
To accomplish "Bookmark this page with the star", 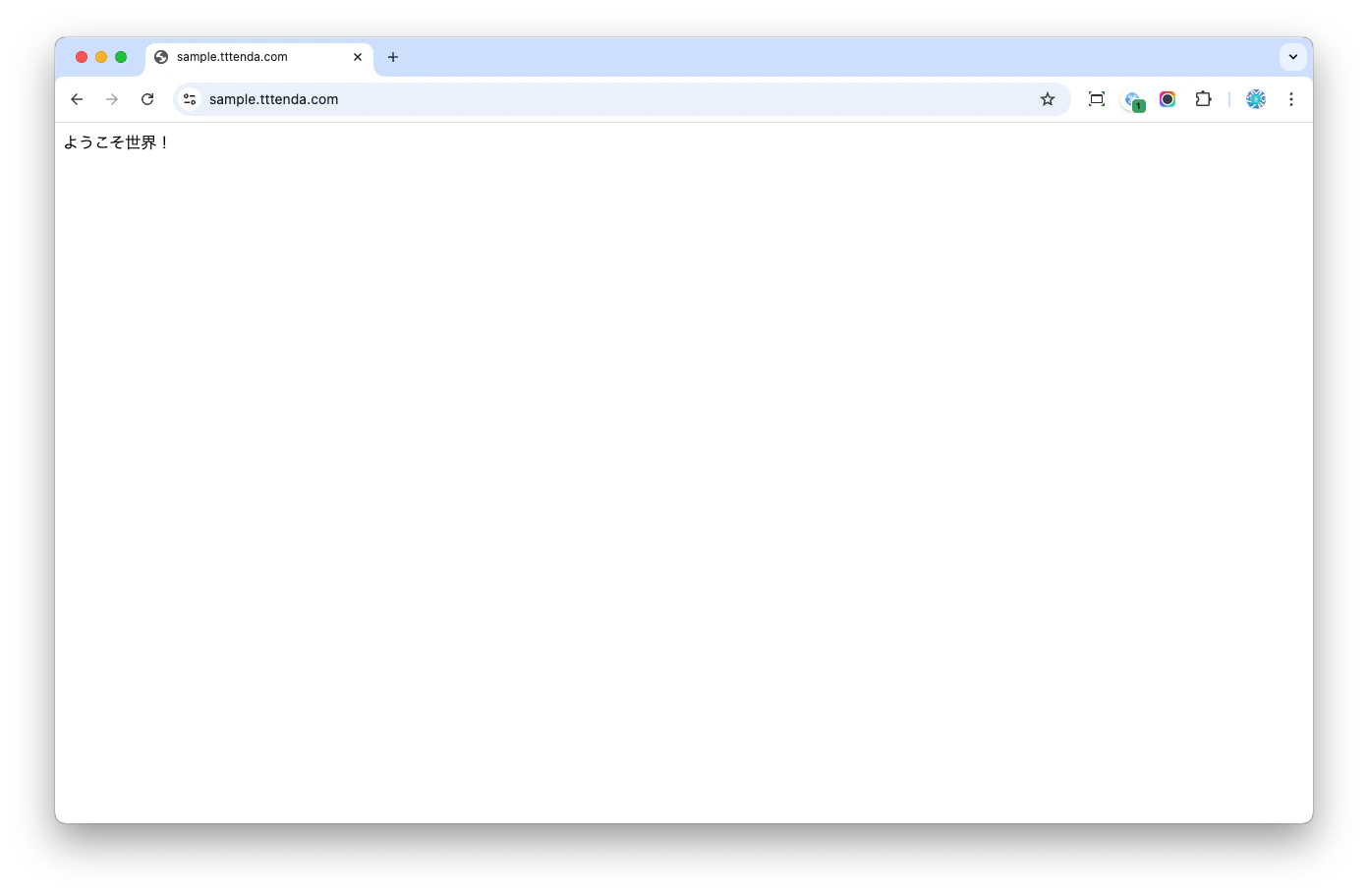I will (x=1047, y=98).
